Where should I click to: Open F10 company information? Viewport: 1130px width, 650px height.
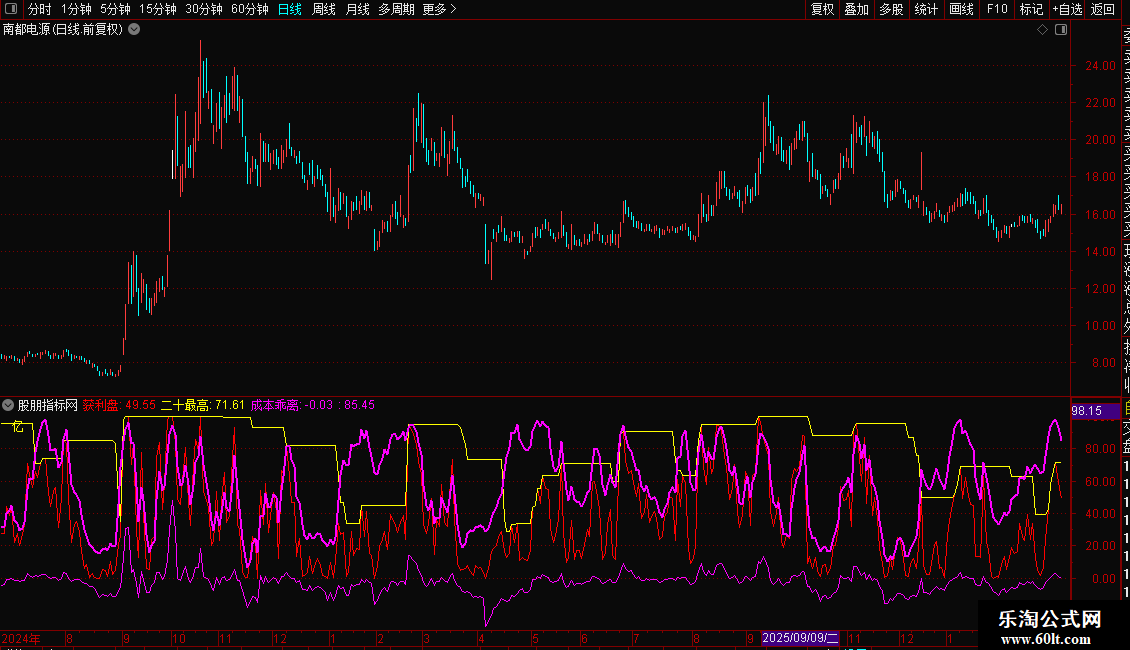pyautogui.click(x=997, y=10)
